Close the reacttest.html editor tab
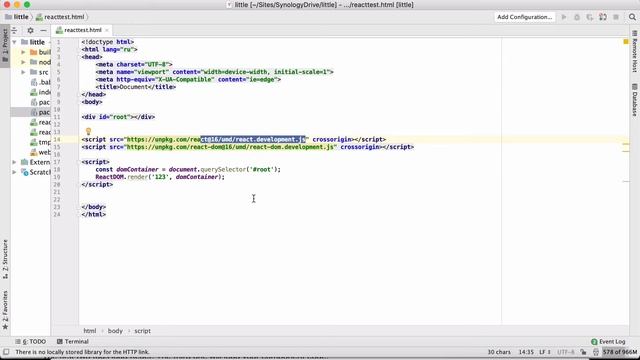640x360 pixels. (x=107, y=30)
